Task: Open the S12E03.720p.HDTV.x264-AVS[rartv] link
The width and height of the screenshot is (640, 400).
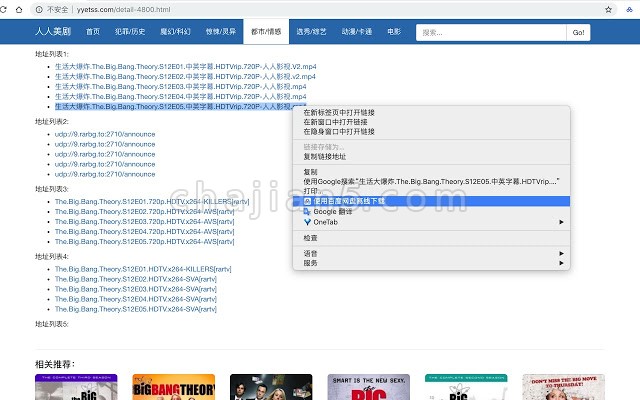Action: [144, 222]
